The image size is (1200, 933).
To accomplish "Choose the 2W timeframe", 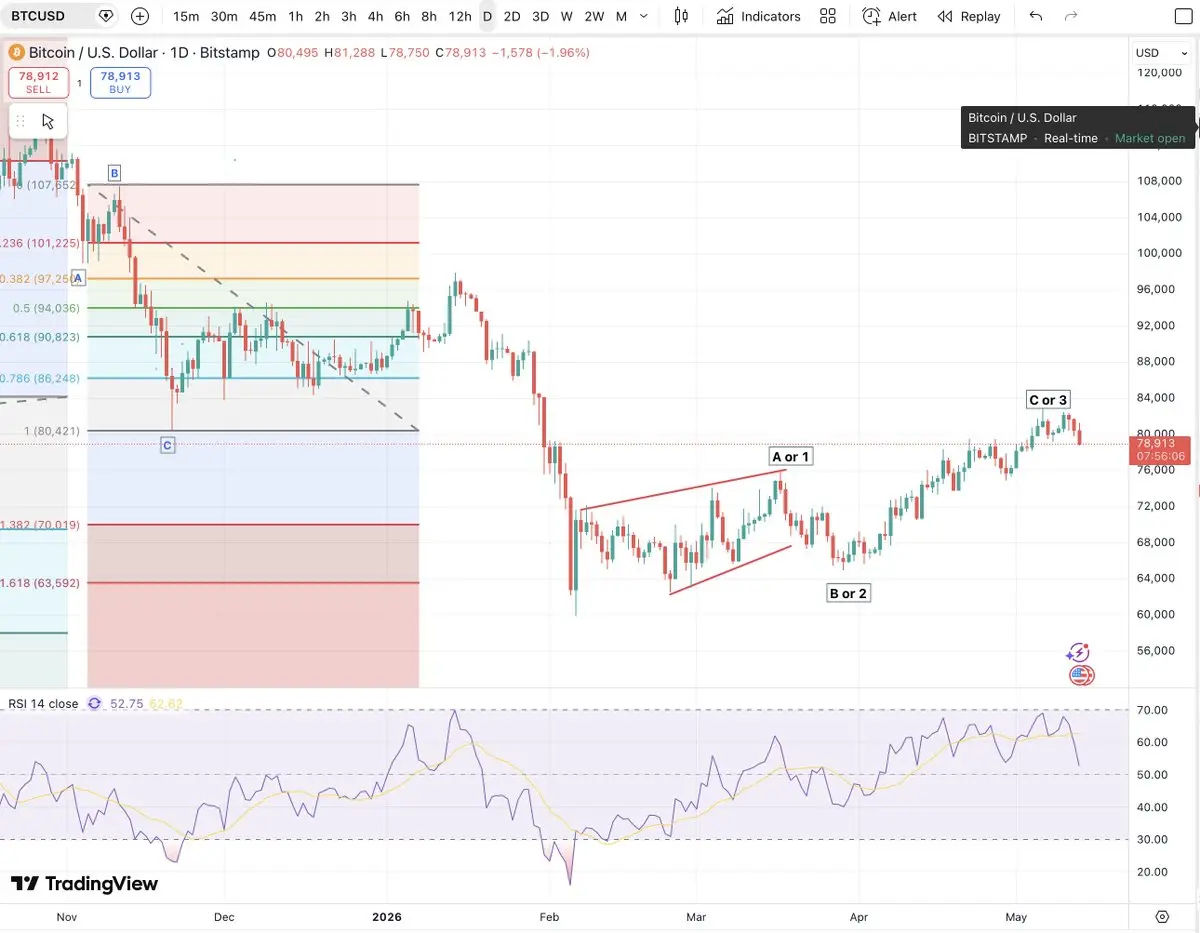I will pyautogui.click(x=594, y=16).
